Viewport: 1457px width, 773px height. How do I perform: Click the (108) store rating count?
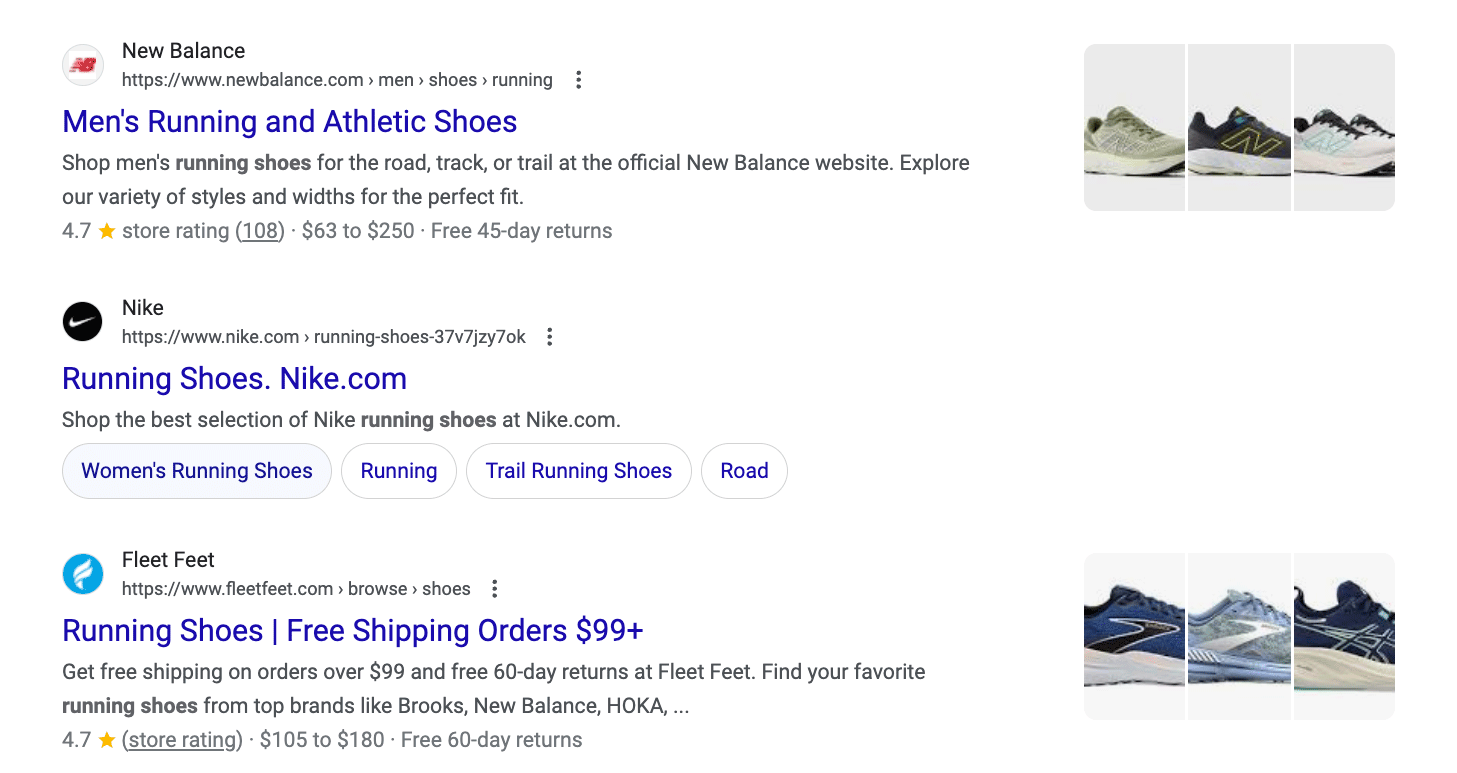pyautogui.click(x=257, y=230)
